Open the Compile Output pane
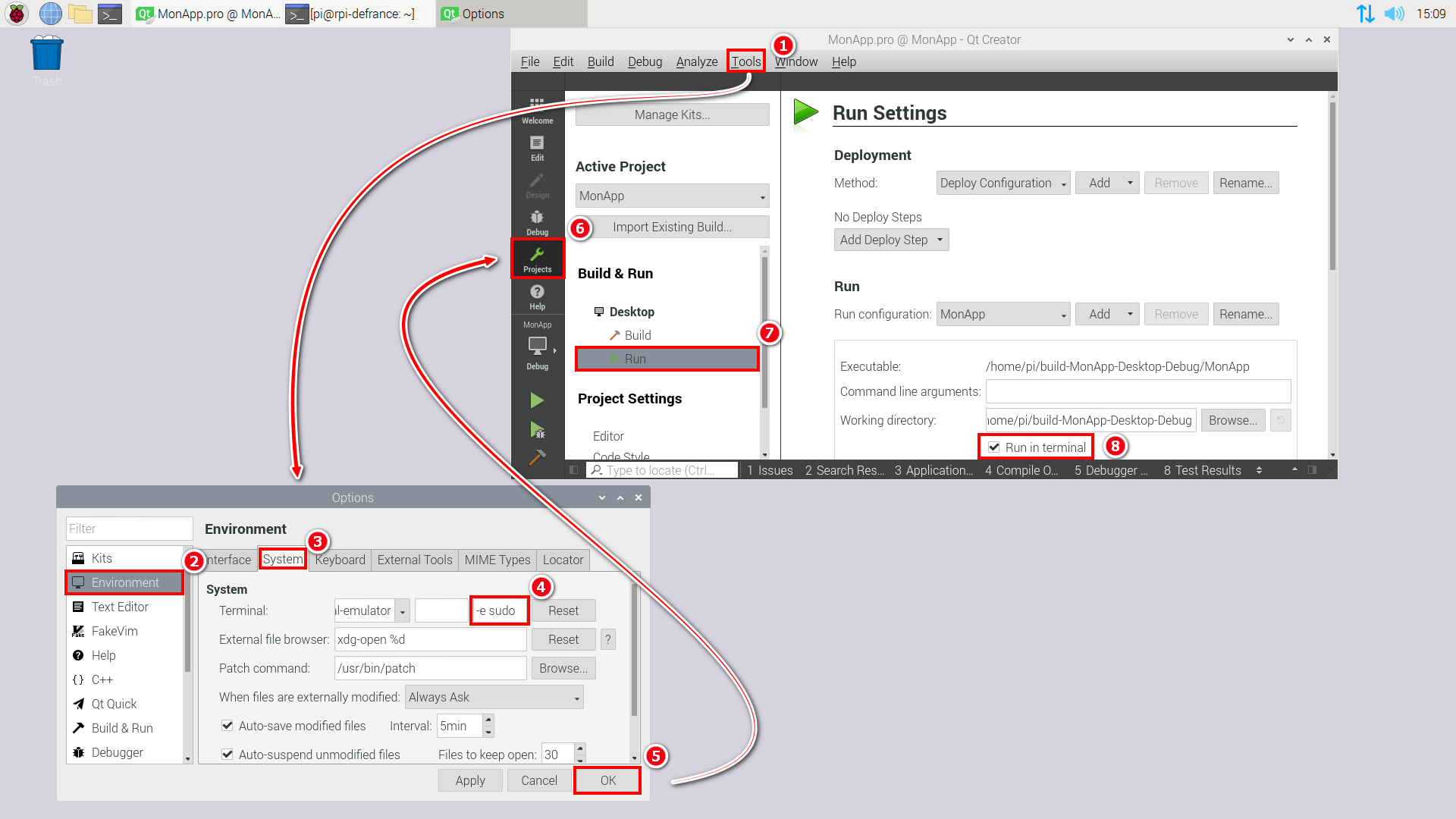This screenshot has height=819, width=1456. tap(1021, 470)
